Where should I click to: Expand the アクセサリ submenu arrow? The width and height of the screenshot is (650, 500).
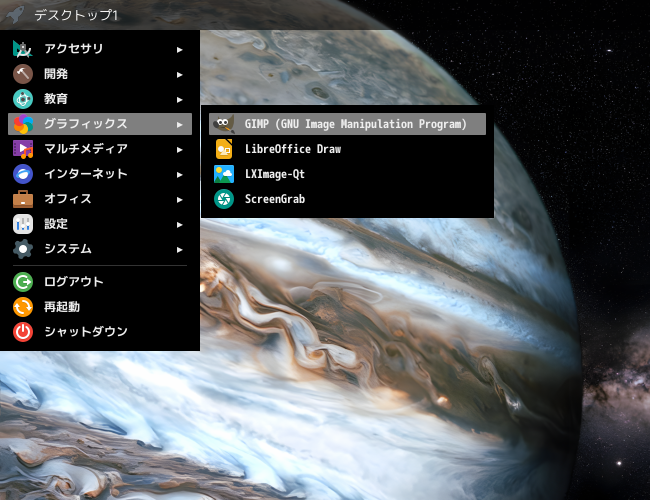click(179, 50)
